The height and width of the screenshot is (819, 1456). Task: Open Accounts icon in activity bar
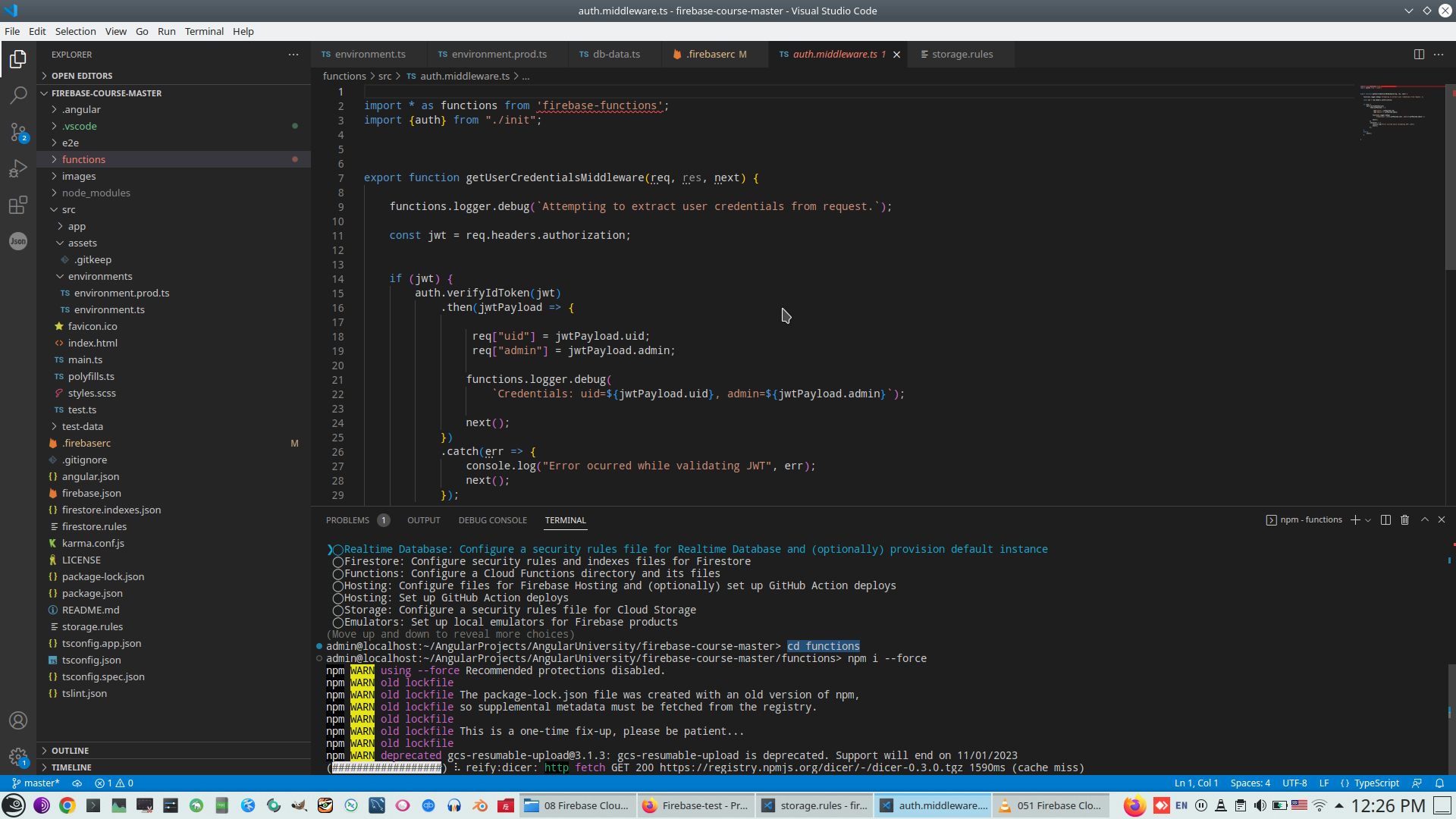[x=18, y=720]
